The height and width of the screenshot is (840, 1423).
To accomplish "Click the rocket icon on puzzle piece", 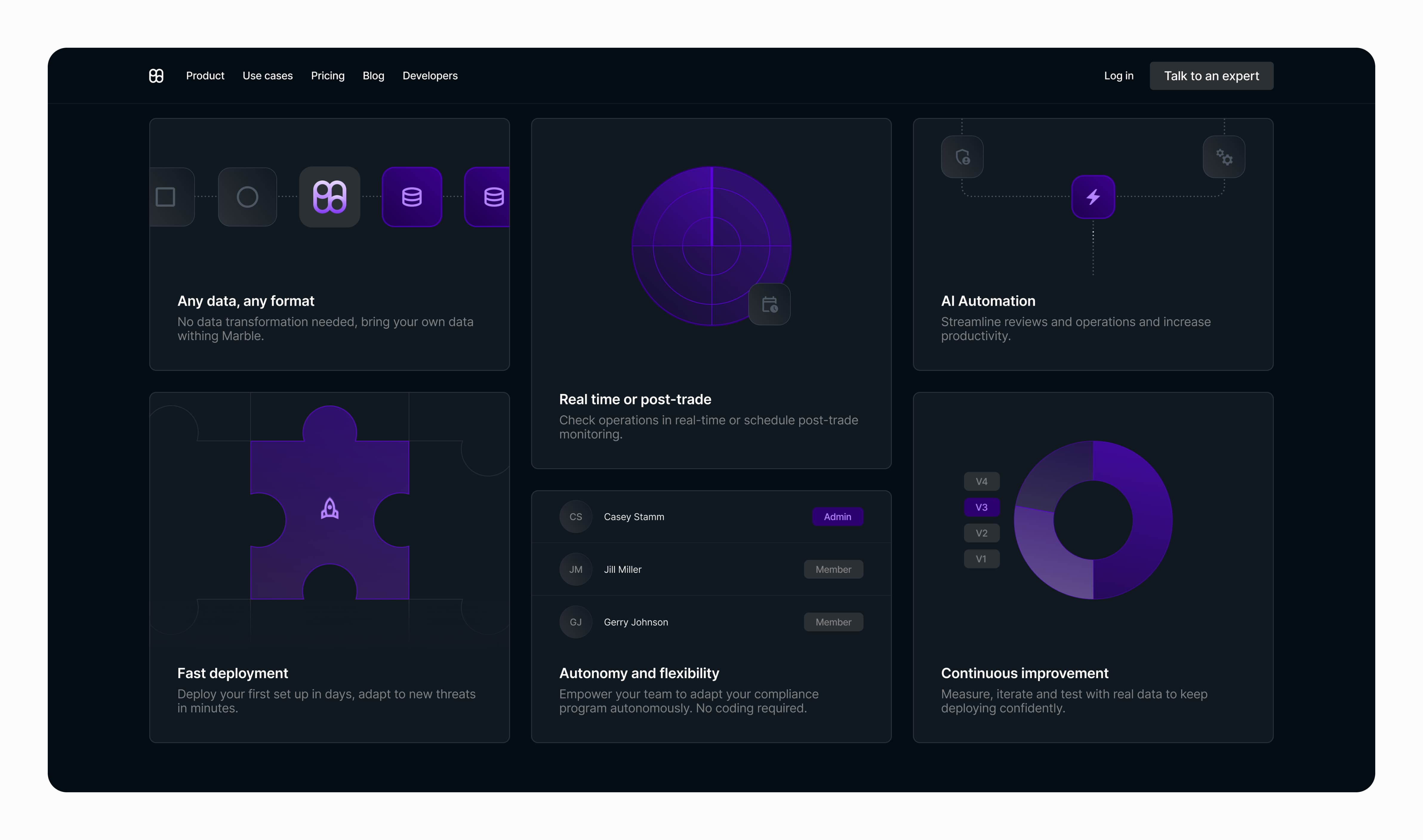I will point(329,508).
